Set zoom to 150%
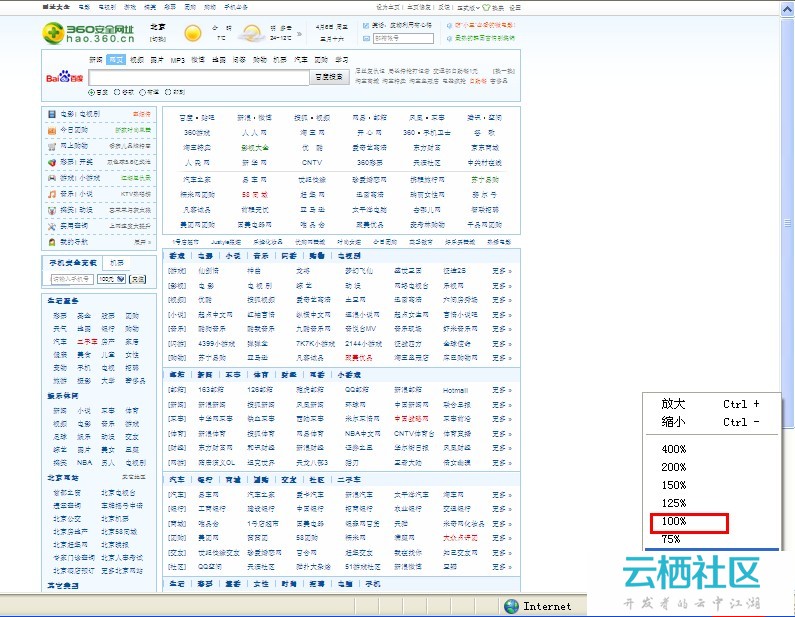Viewport: 795px width, 617px height. click(x=674, y=485)
